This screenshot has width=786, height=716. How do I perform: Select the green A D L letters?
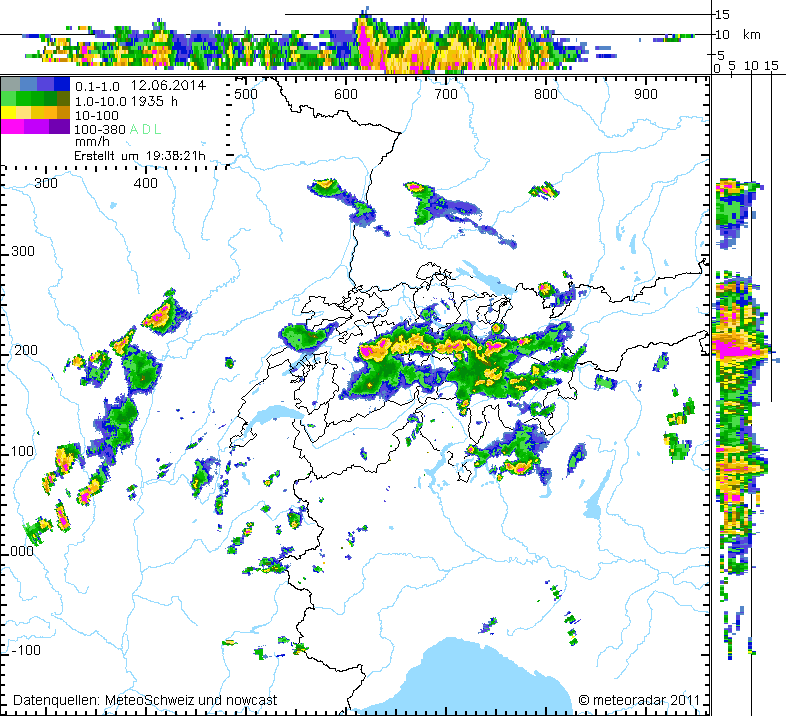coord(145,129)
